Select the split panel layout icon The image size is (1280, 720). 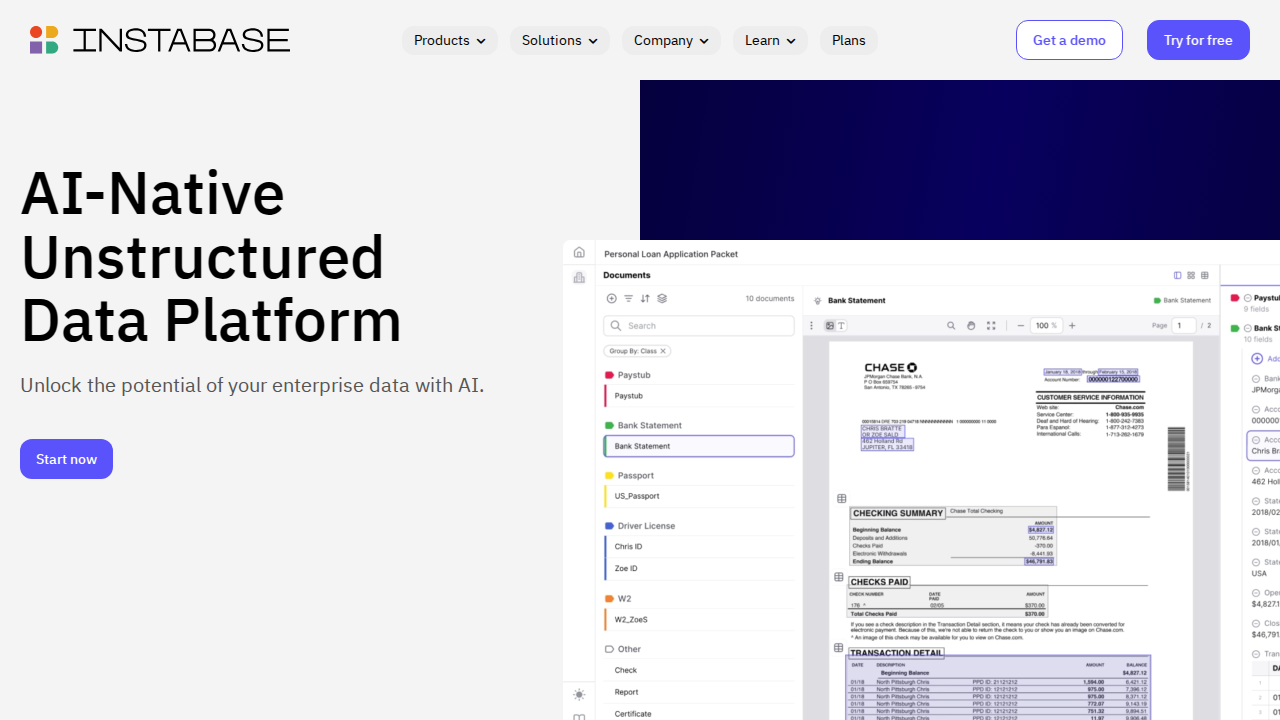coord(1178,275)
